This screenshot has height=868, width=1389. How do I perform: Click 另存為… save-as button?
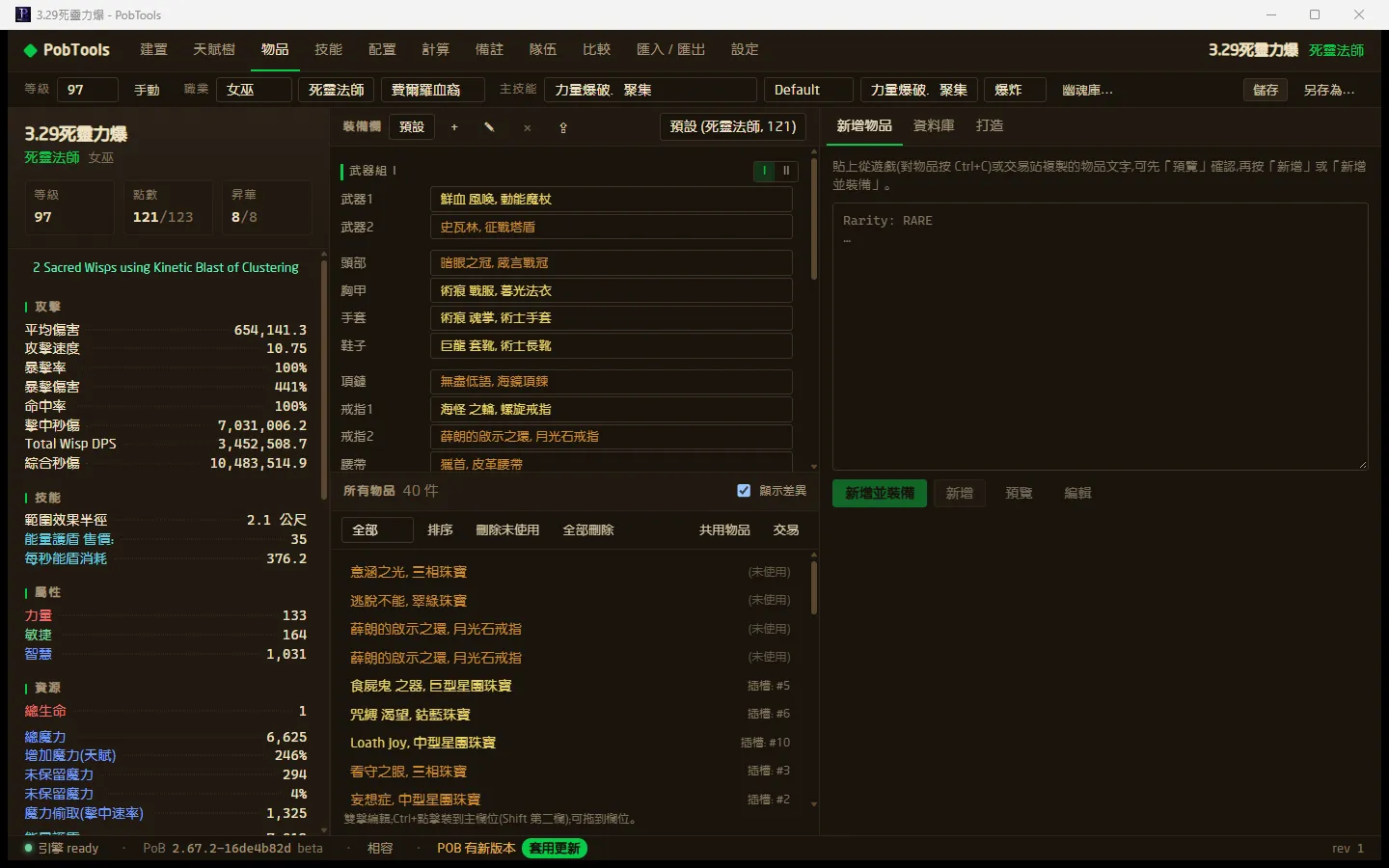[x=1329, y=90]
